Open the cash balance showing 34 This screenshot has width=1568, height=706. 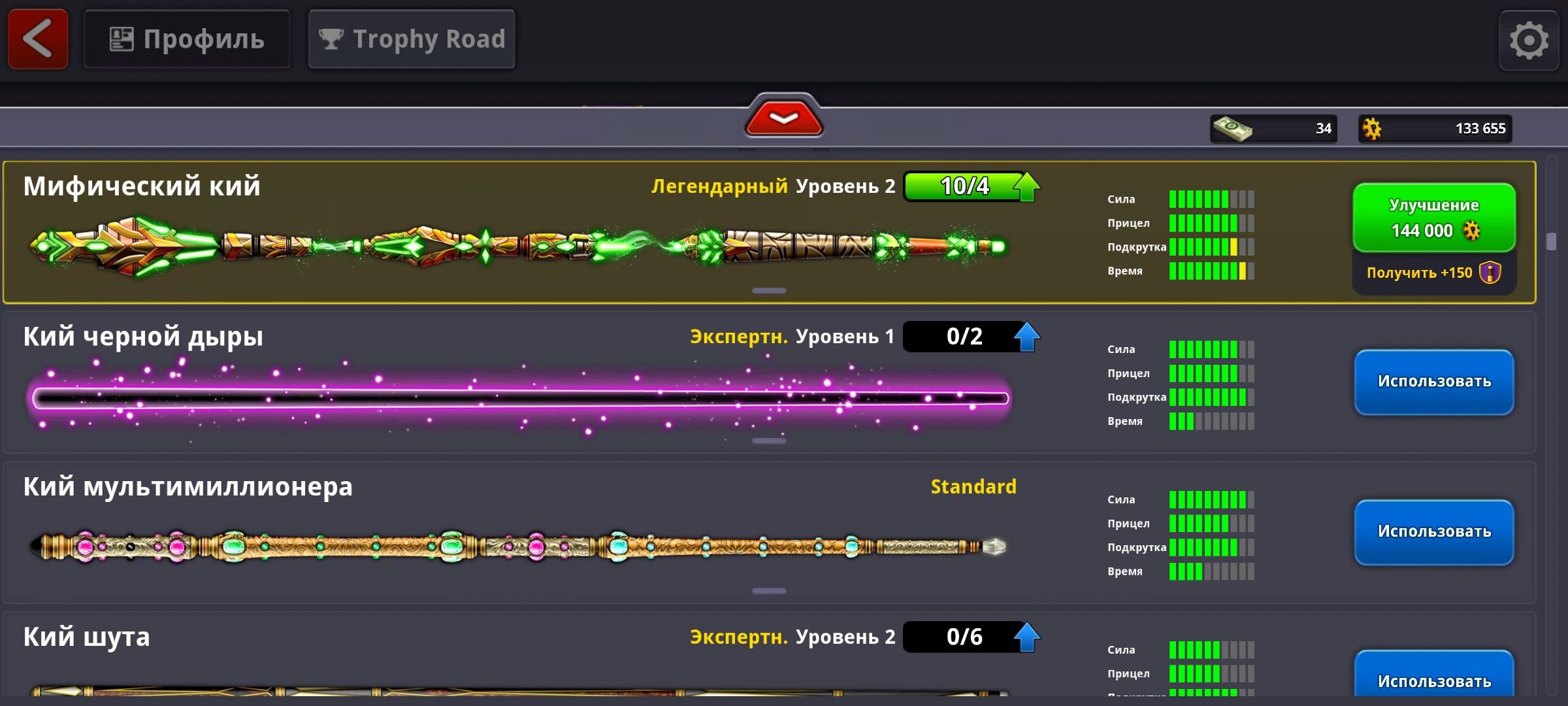tap(1273, 128)
